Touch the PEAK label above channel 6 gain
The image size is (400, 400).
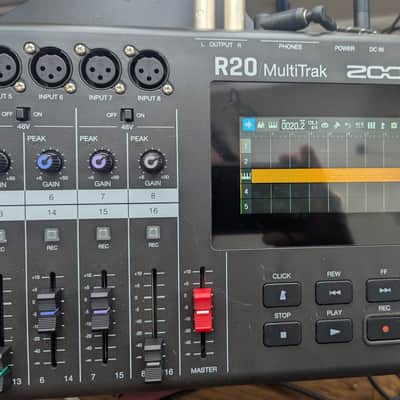(36, 139)
